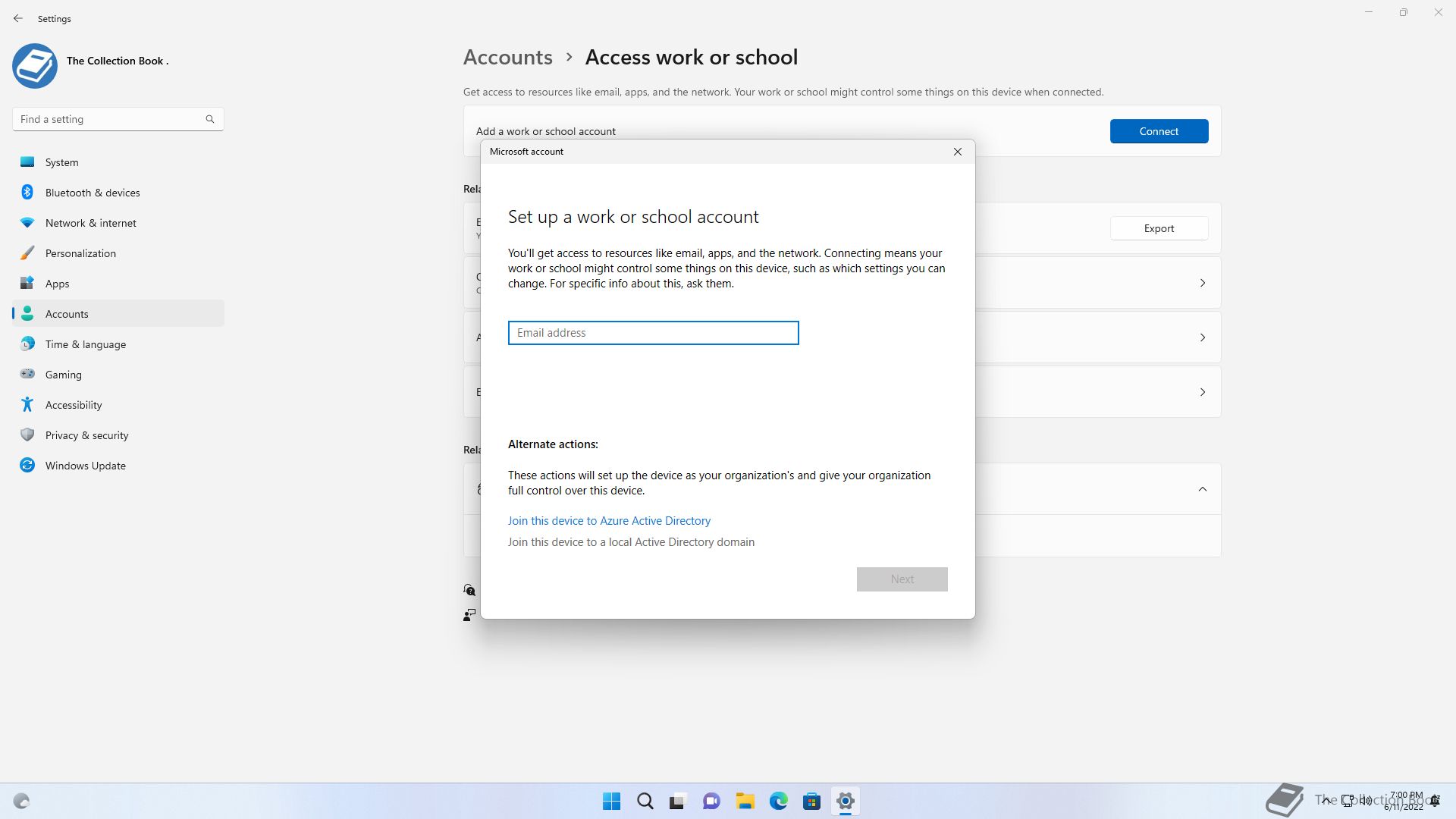Image resolution: width=1456 pixels, height=819 pixels.
Task: Click the Export button
Action: tap(1159, 228)
